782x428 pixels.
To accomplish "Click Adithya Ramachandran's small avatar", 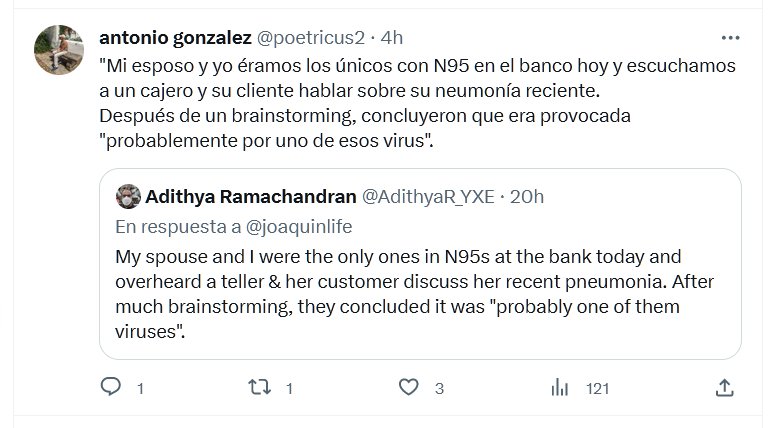I will click(x=127, y=196).
